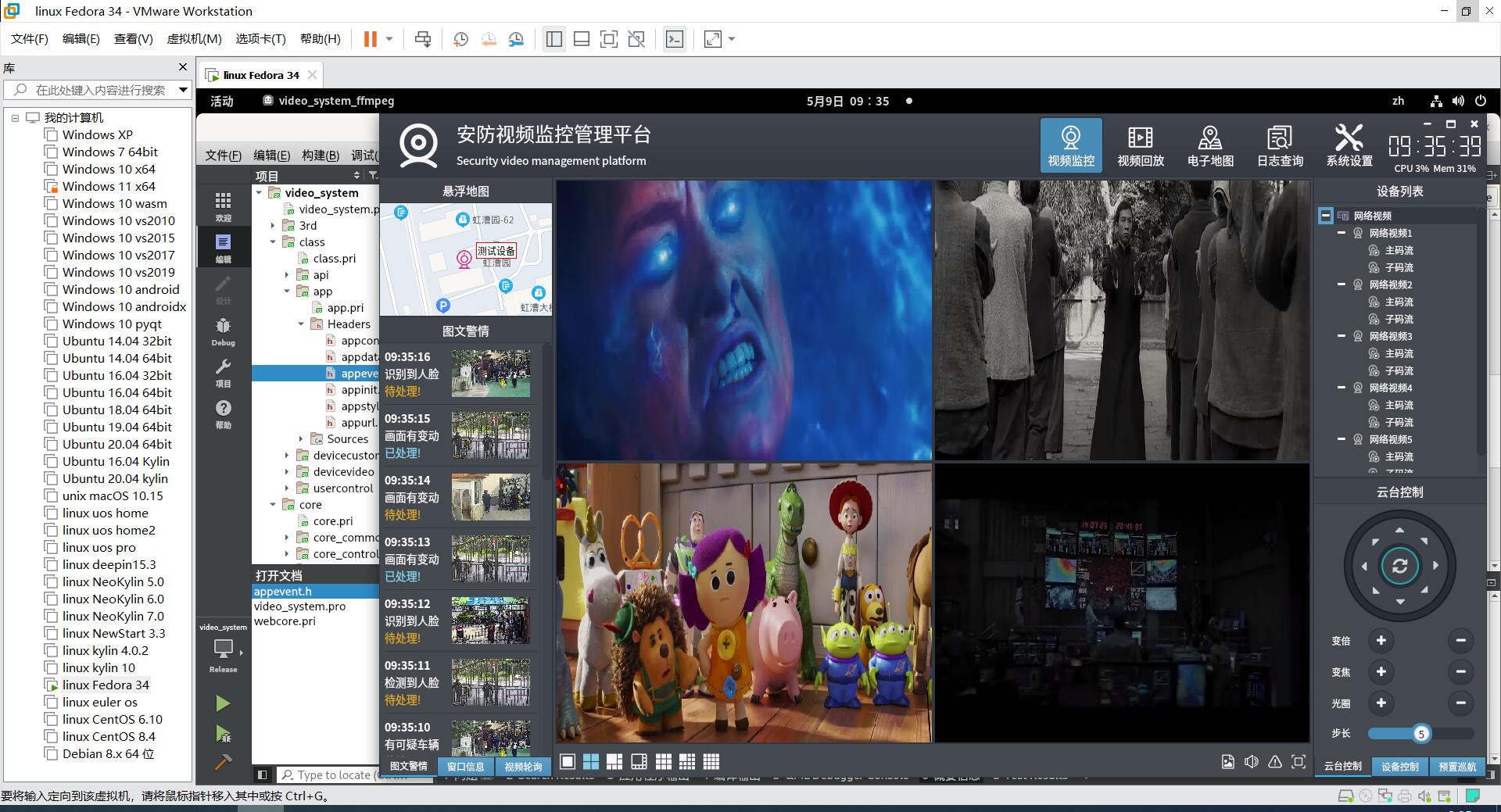Expand the Sources folder in project tree
The height and width of the screenshot is (812, 1501).
302,439
